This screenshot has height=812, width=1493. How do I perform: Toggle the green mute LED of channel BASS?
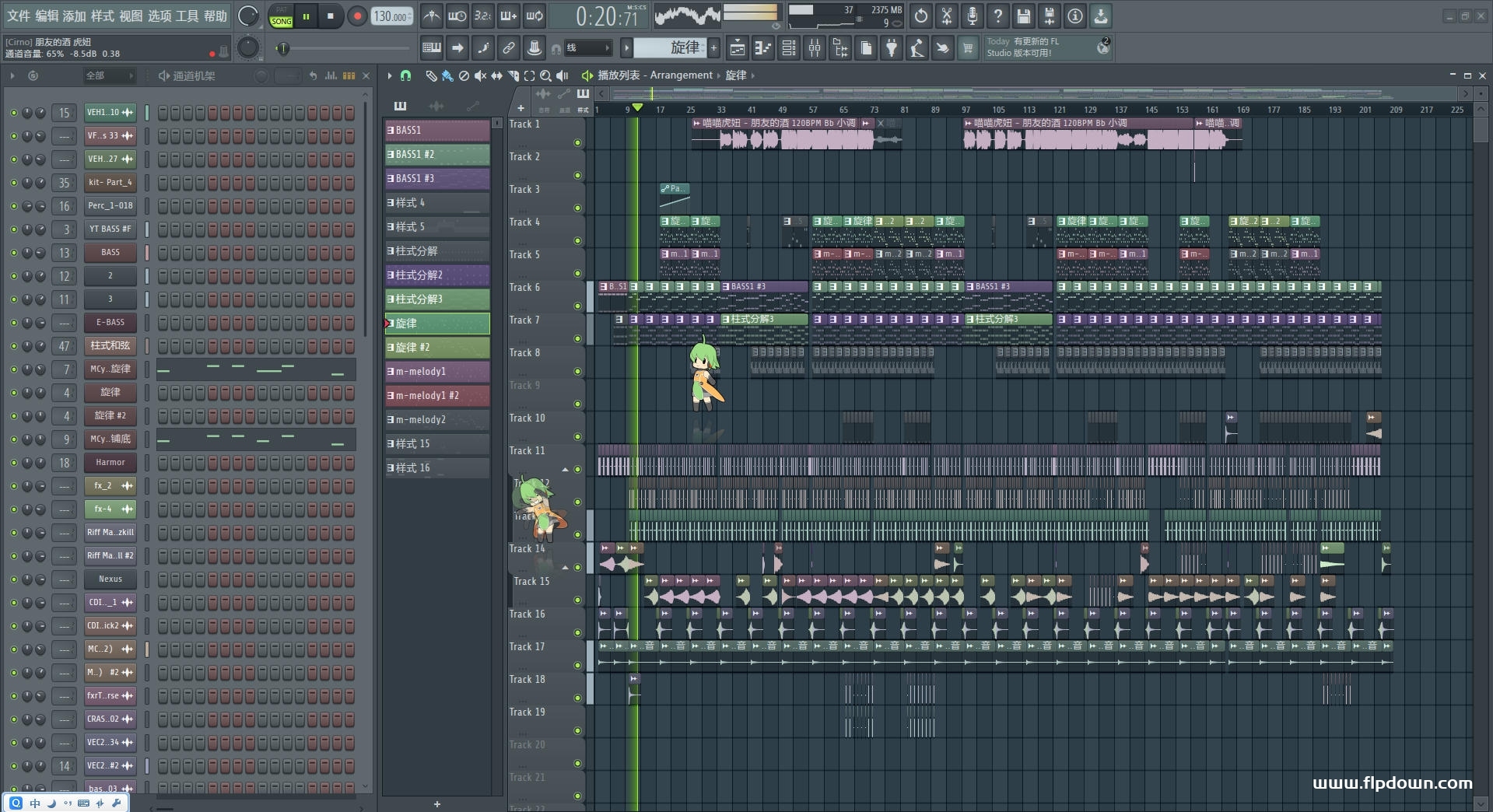pyautogui.click(x=13, y=253)
